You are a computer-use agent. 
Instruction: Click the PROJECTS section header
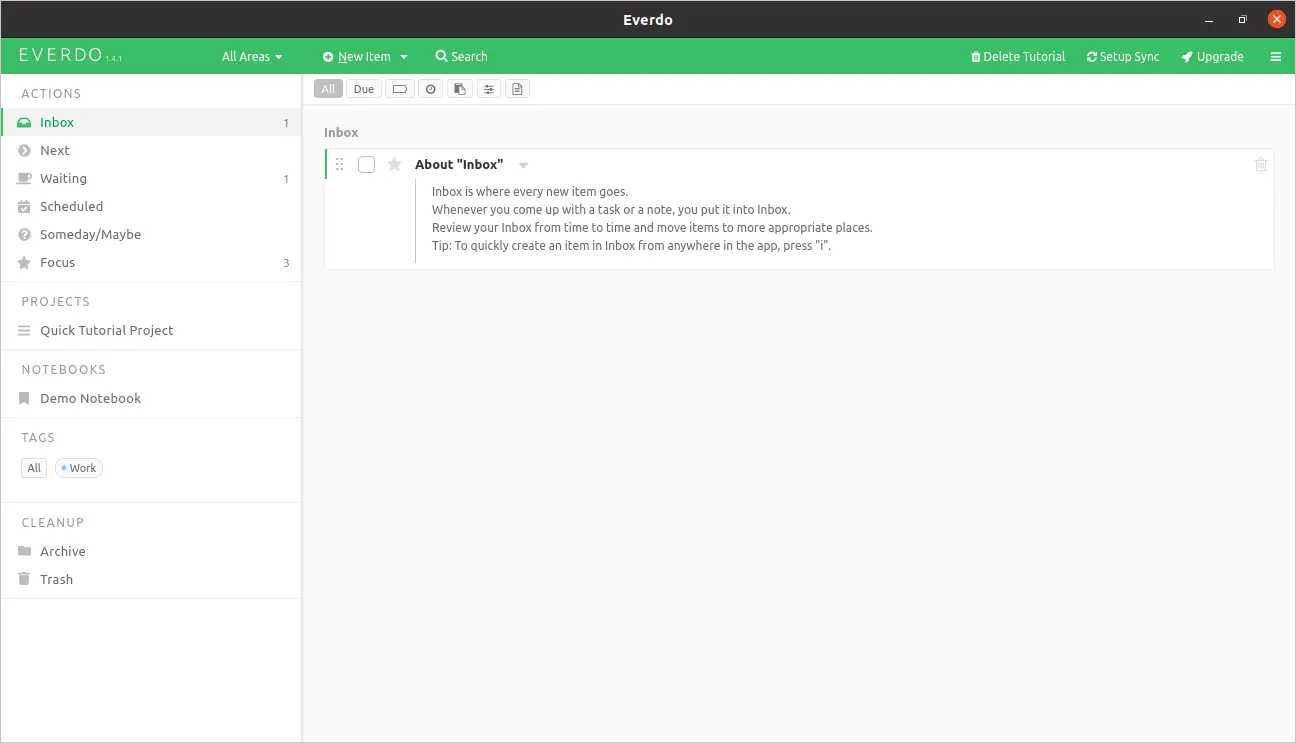[x=56, y=301]
